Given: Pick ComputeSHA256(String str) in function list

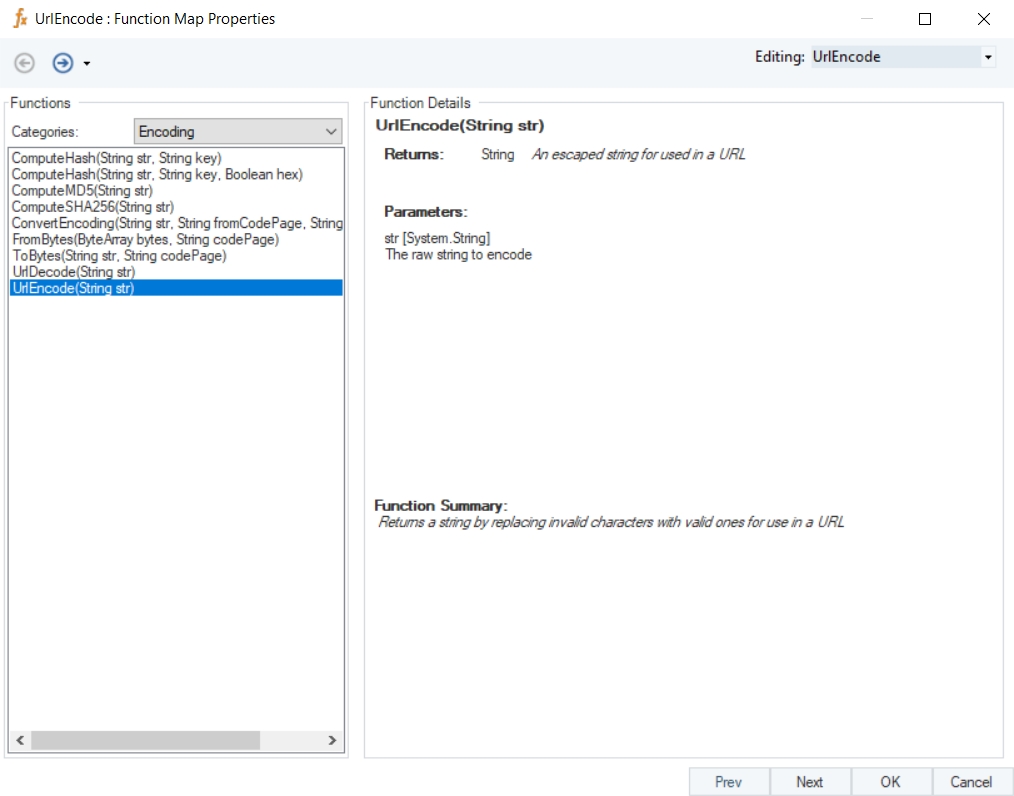Looking at the screenshot, I should (x=93, y=207).
